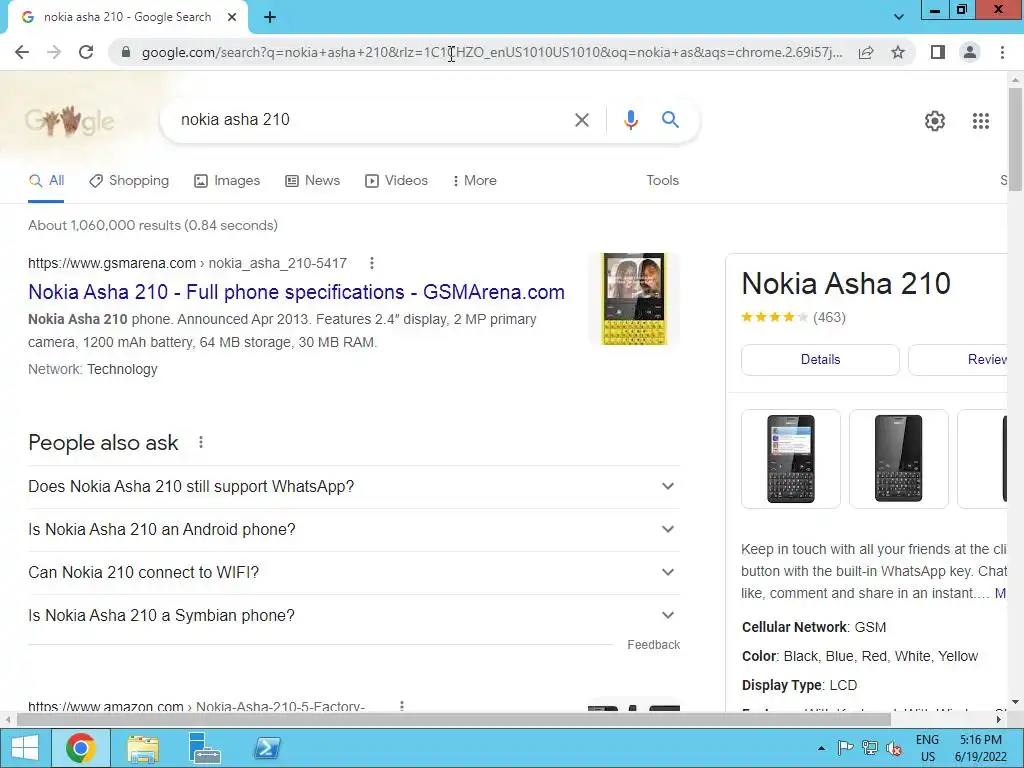The image size is (1024, 768).
Task: Open Chrome from the taskbar
Action: (x=80, y=748)
